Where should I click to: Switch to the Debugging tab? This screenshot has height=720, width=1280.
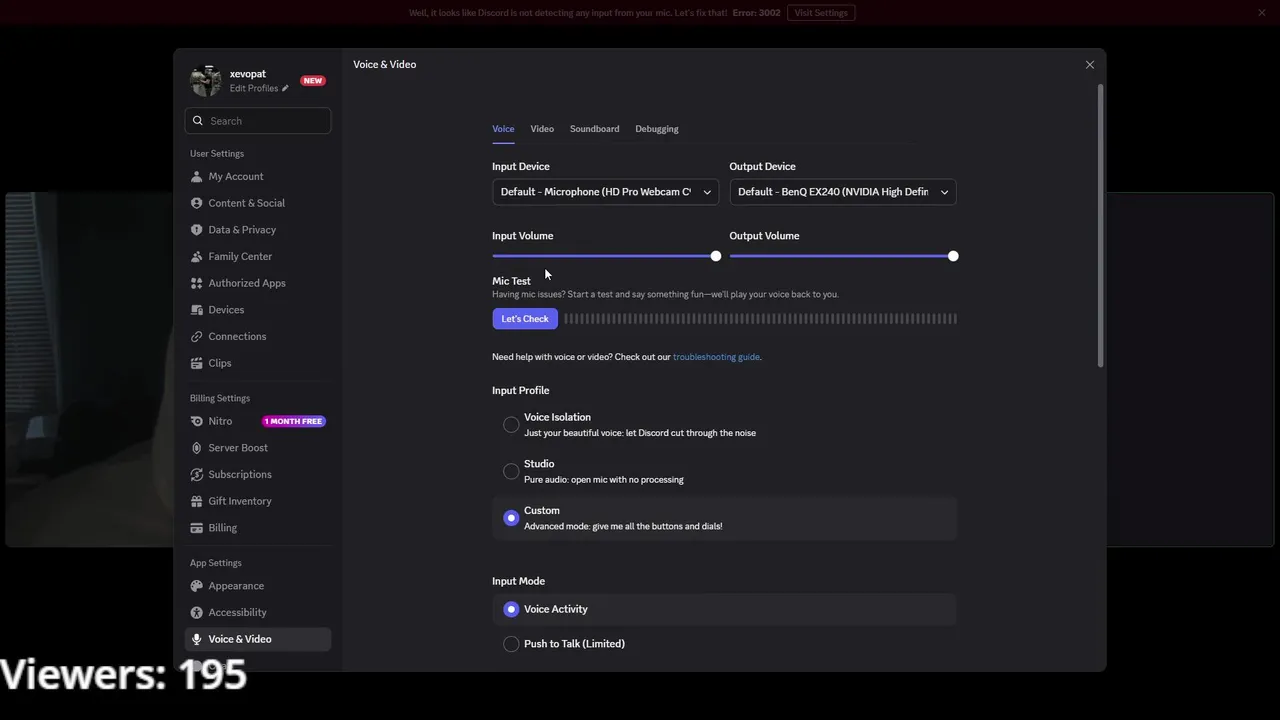tap(657, 129)
